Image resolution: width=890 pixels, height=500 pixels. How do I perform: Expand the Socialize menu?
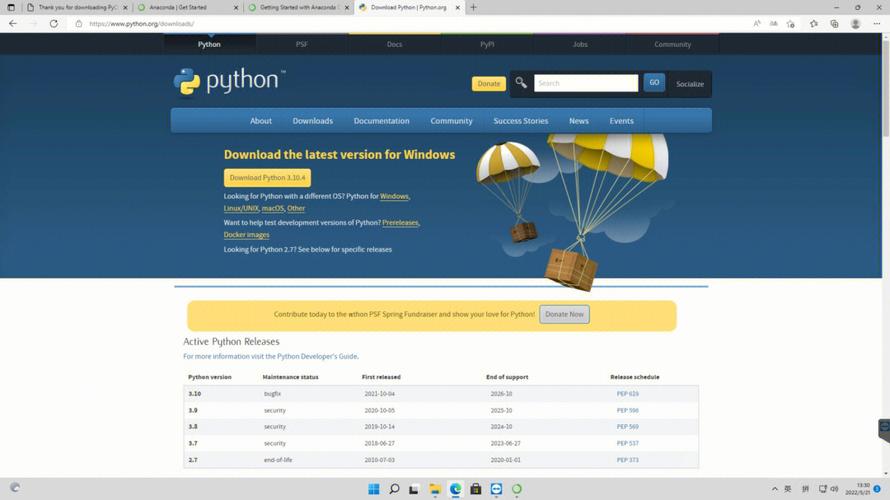click(x=690, y=84)
